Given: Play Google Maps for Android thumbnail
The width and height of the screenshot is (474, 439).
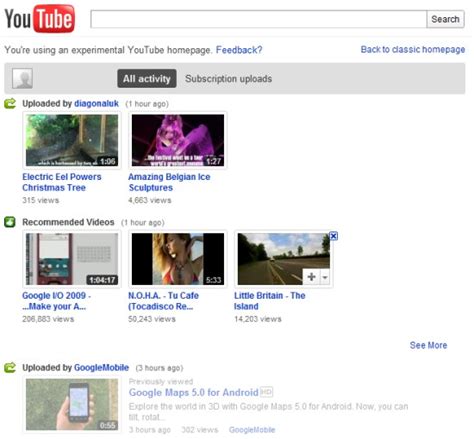Looking at the screenshot, I should 72,404.
